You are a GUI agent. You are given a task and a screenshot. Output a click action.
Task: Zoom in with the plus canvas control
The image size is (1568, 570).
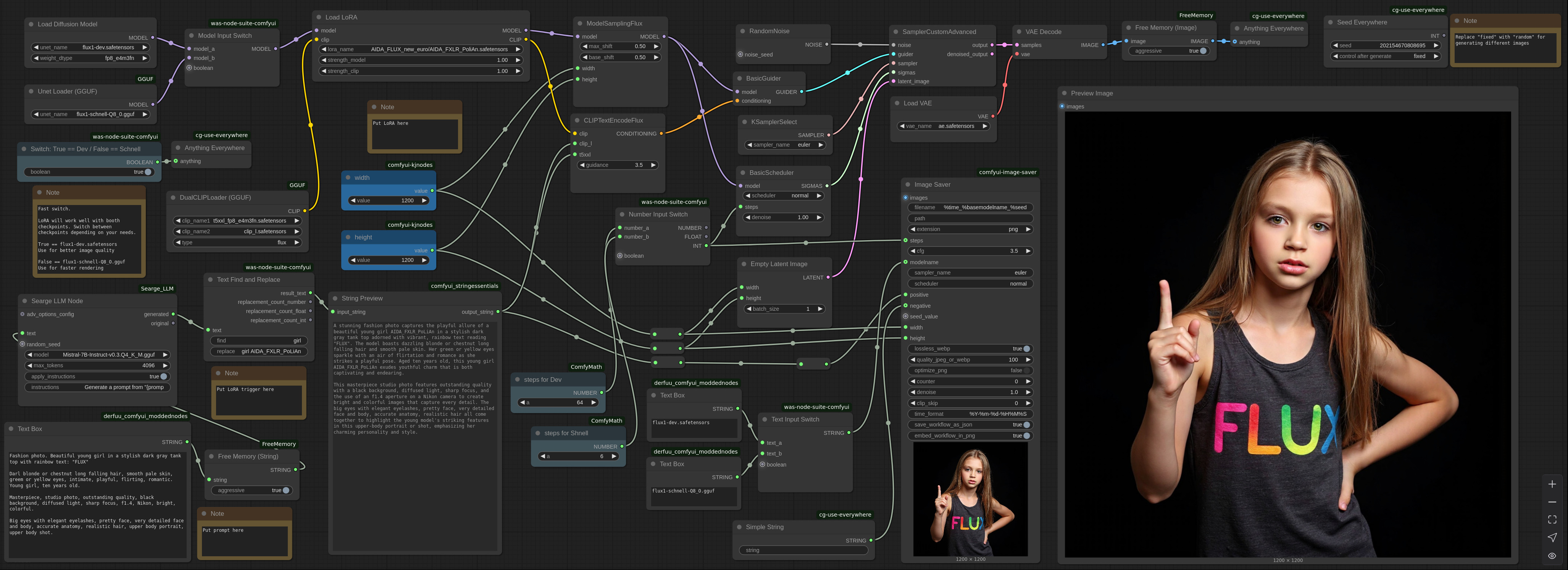click(x=1552, y=484)
